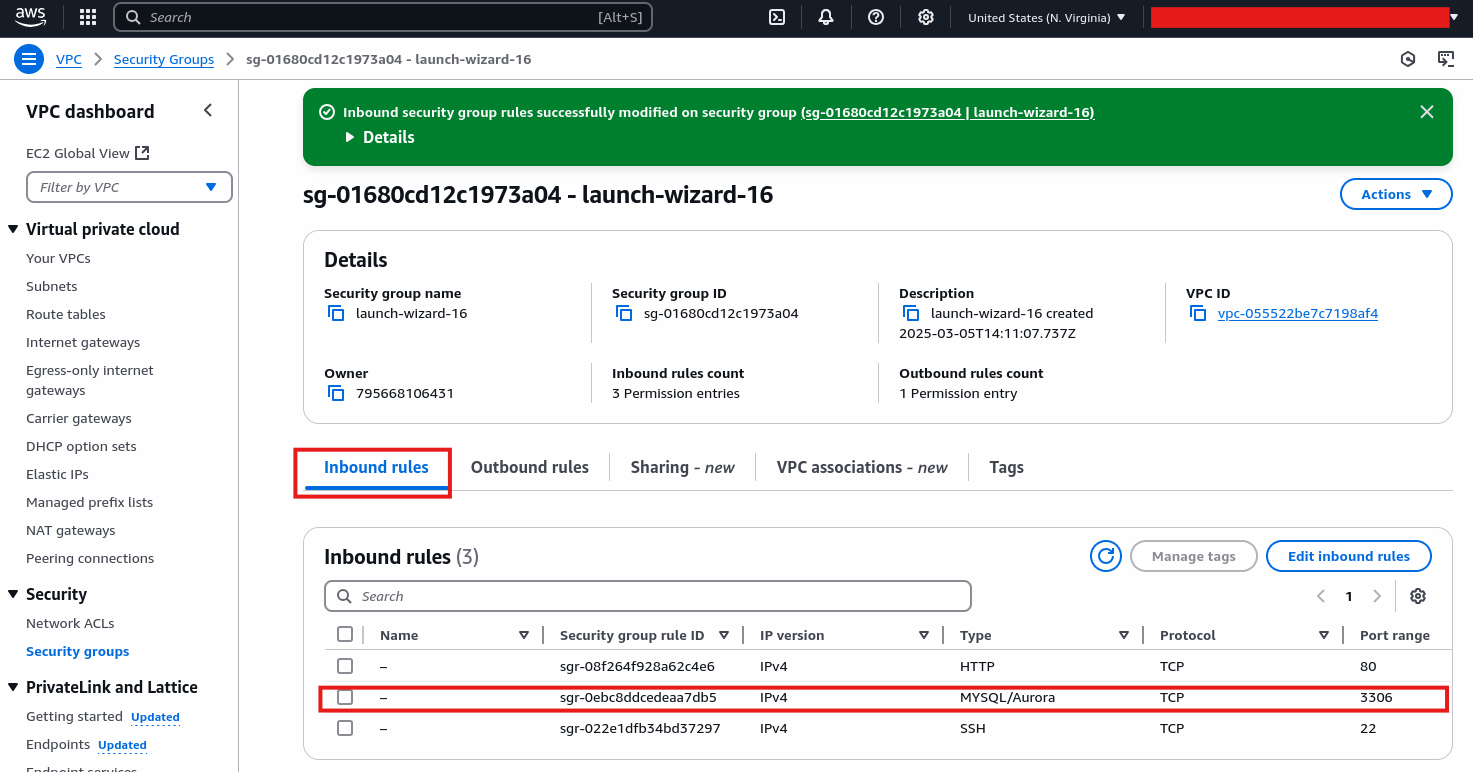The width and height of the screenshot is (1473, 772).
Task: Open the Actions dropdown
Action: tap(1396, 194)
